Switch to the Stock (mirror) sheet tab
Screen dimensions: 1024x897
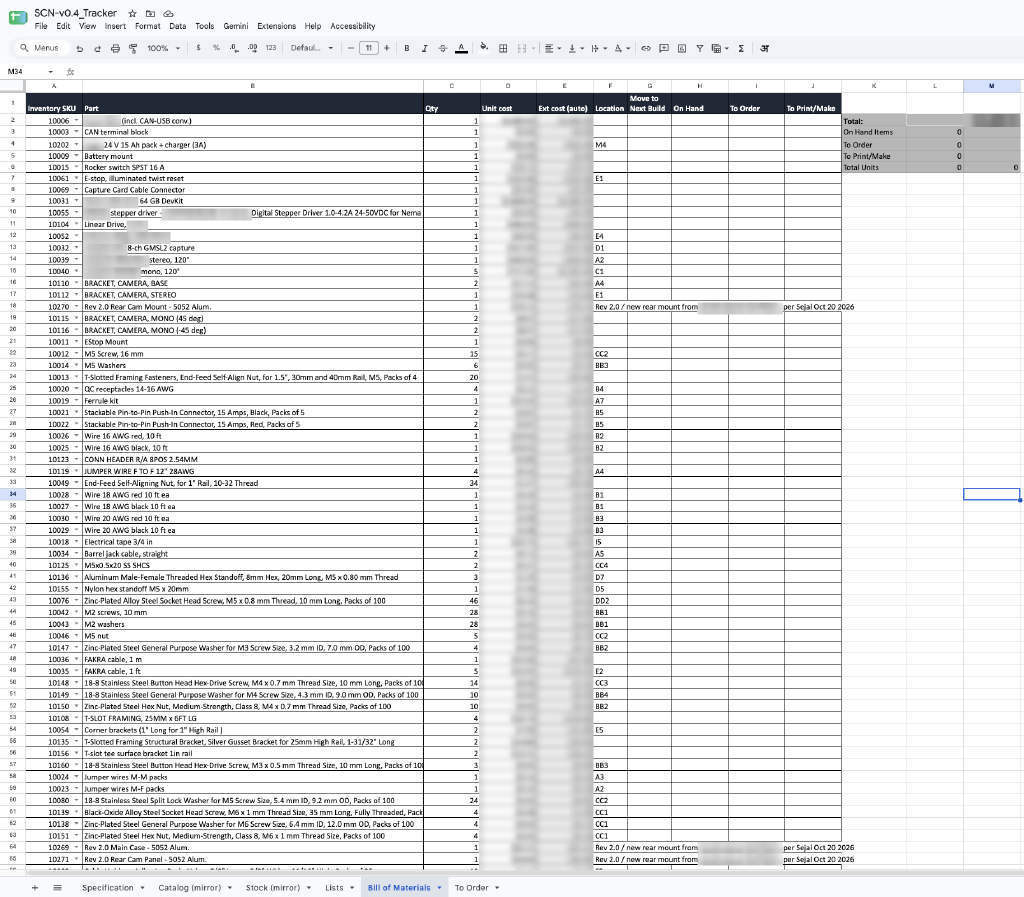click(x=273, y=887)
